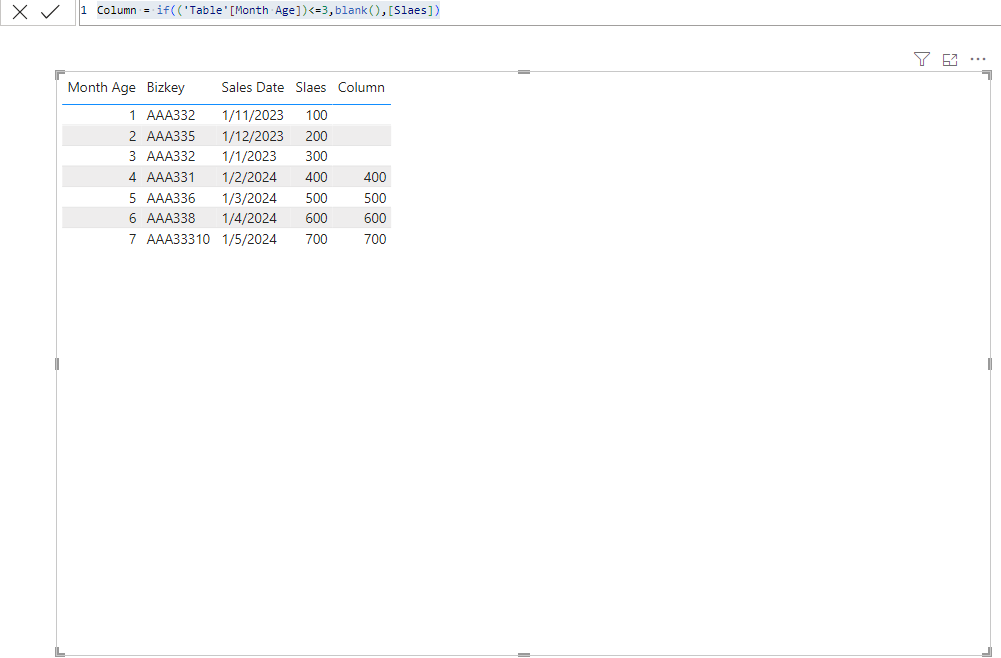Click the left edge handle of visual

(57, 364)
